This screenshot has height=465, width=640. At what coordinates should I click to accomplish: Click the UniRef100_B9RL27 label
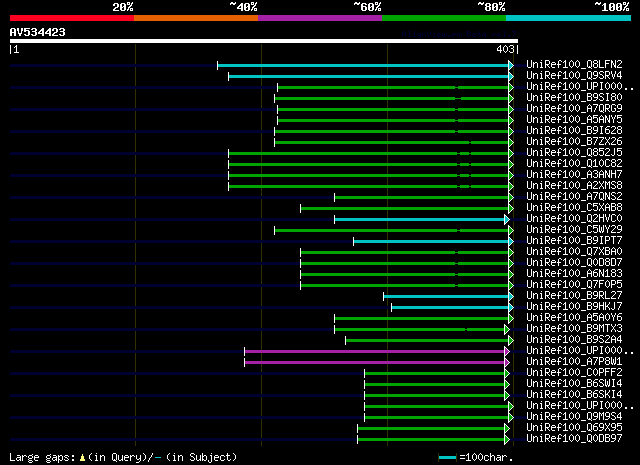tap(574, 296)
